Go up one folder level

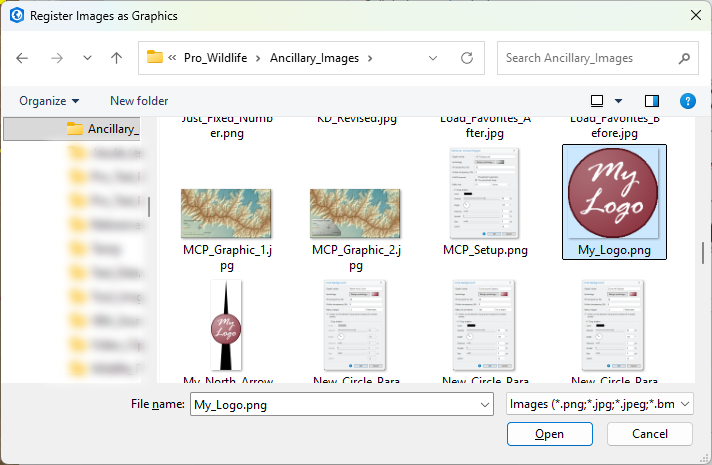117,58
